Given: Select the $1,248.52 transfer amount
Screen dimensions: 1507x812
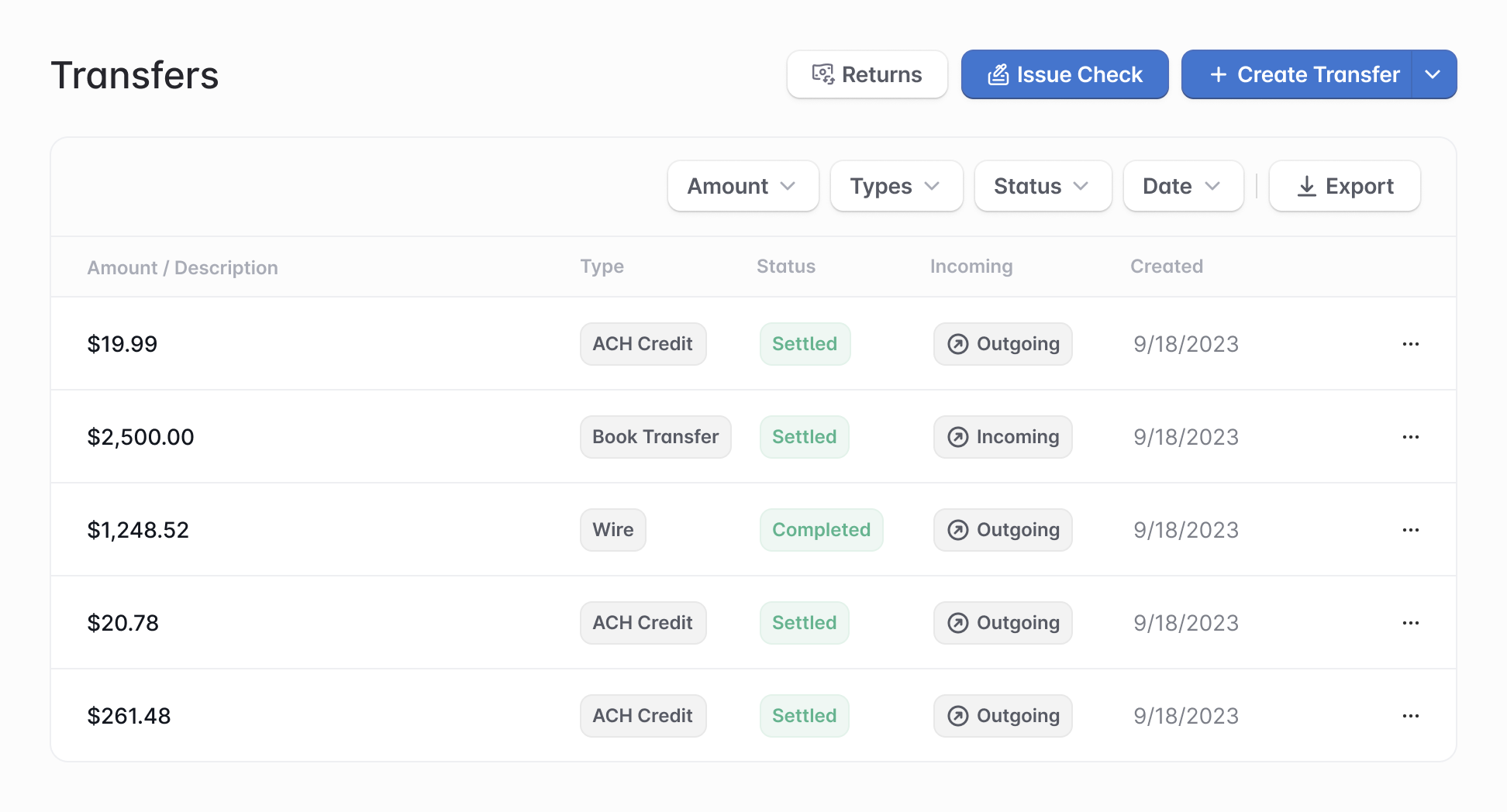Looking at the screenshot, I should pos(138,530).
